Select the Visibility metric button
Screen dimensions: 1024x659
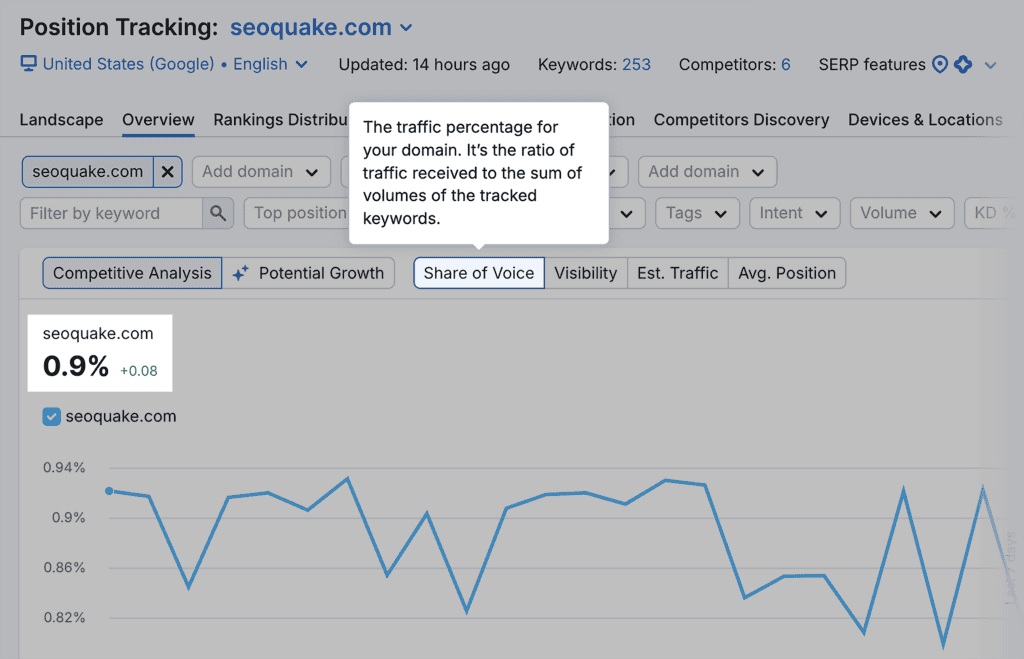(x=586, y=272)
